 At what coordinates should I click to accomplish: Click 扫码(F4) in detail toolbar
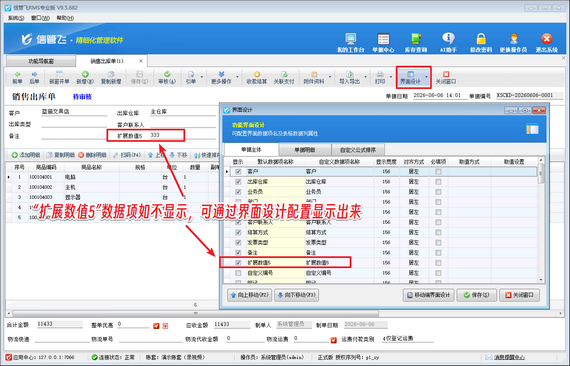point(127,155)
